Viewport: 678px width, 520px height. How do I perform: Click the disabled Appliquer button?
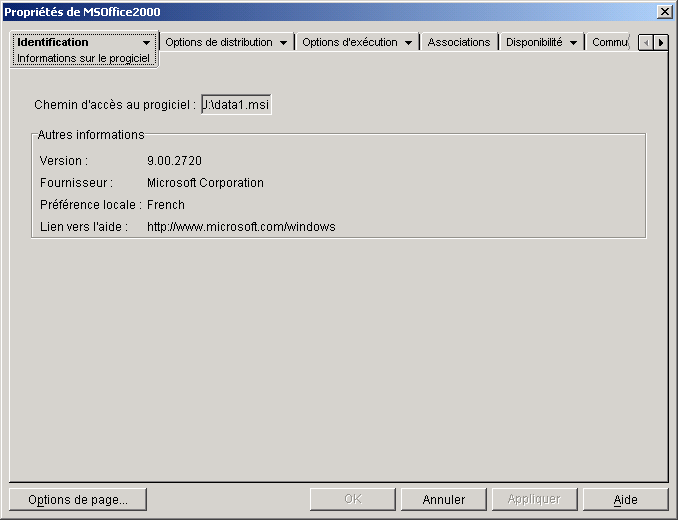534,499
